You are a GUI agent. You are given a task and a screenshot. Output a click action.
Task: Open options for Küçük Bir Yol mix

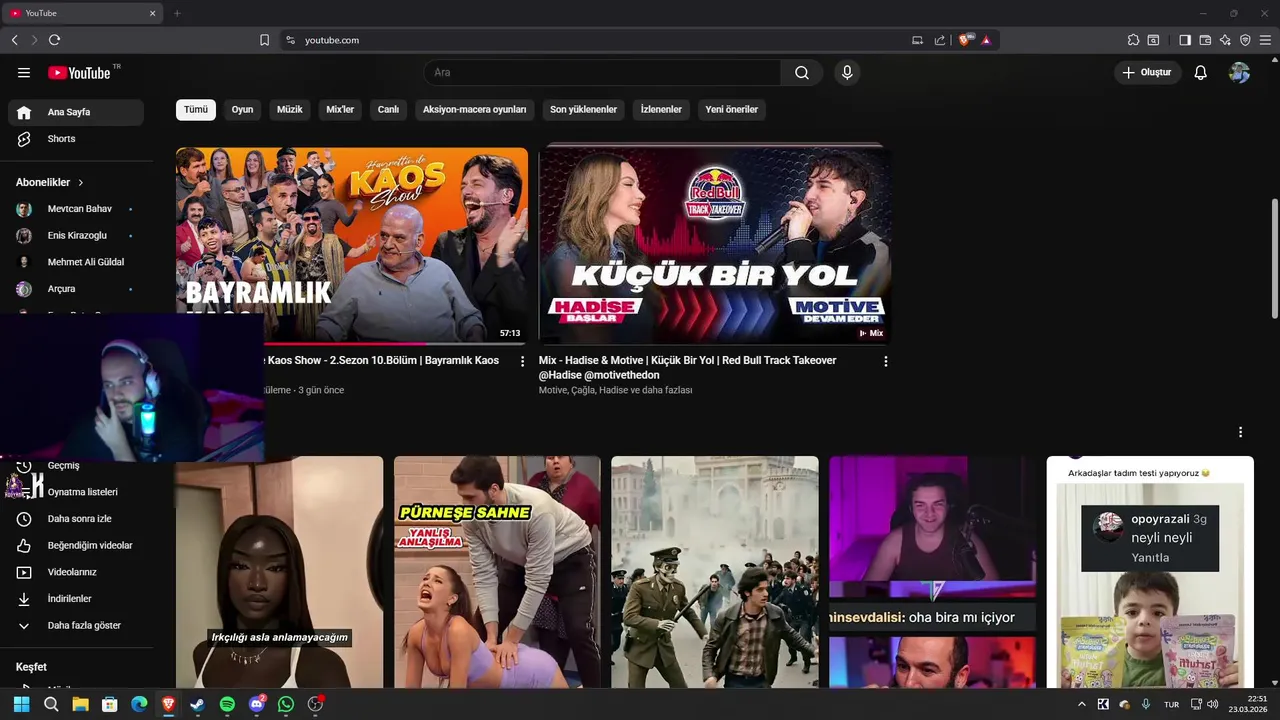coord(885,361)
